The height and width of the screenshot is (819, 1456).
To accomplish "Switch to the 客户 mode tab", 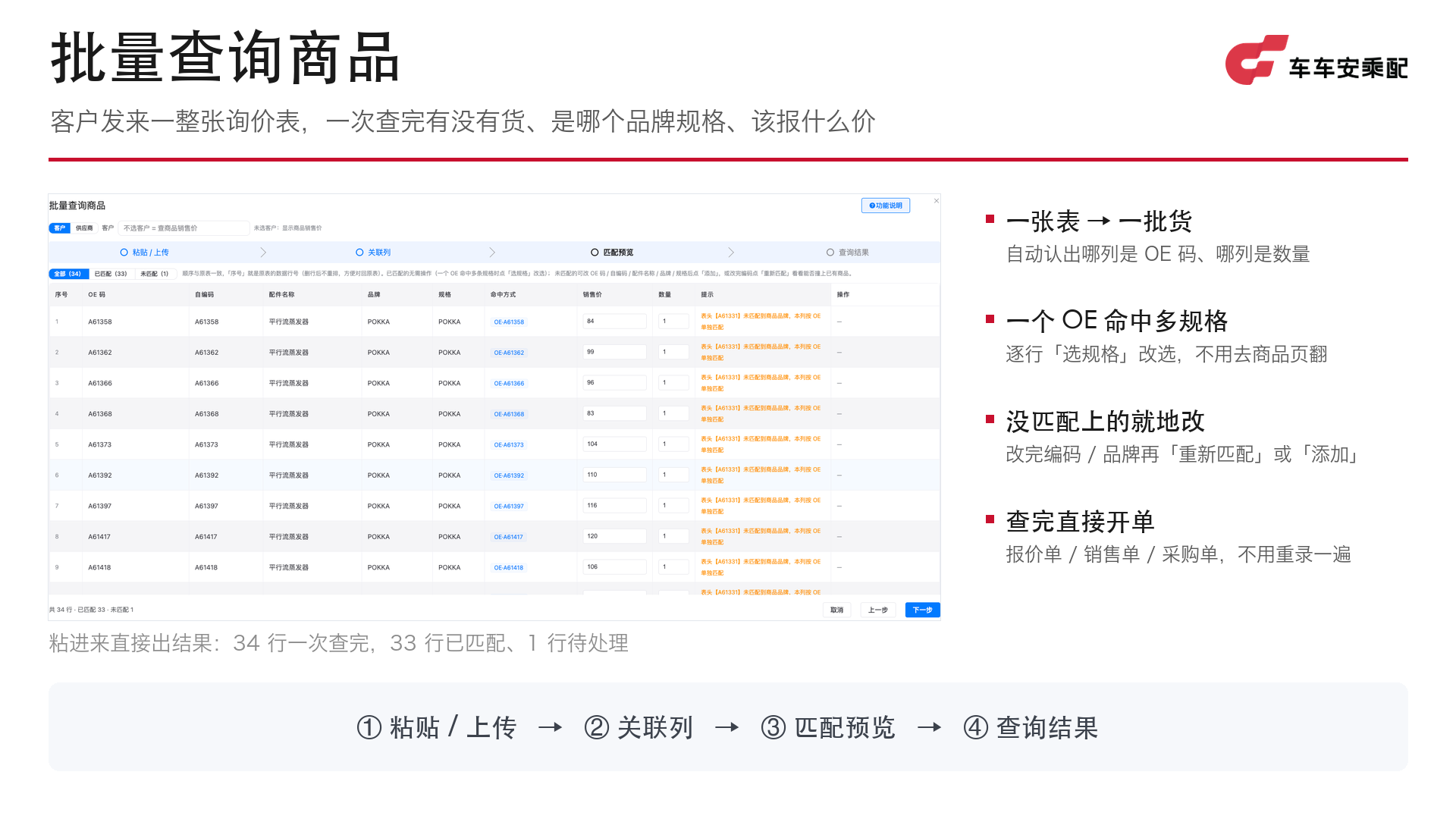I will pos(60,228).
